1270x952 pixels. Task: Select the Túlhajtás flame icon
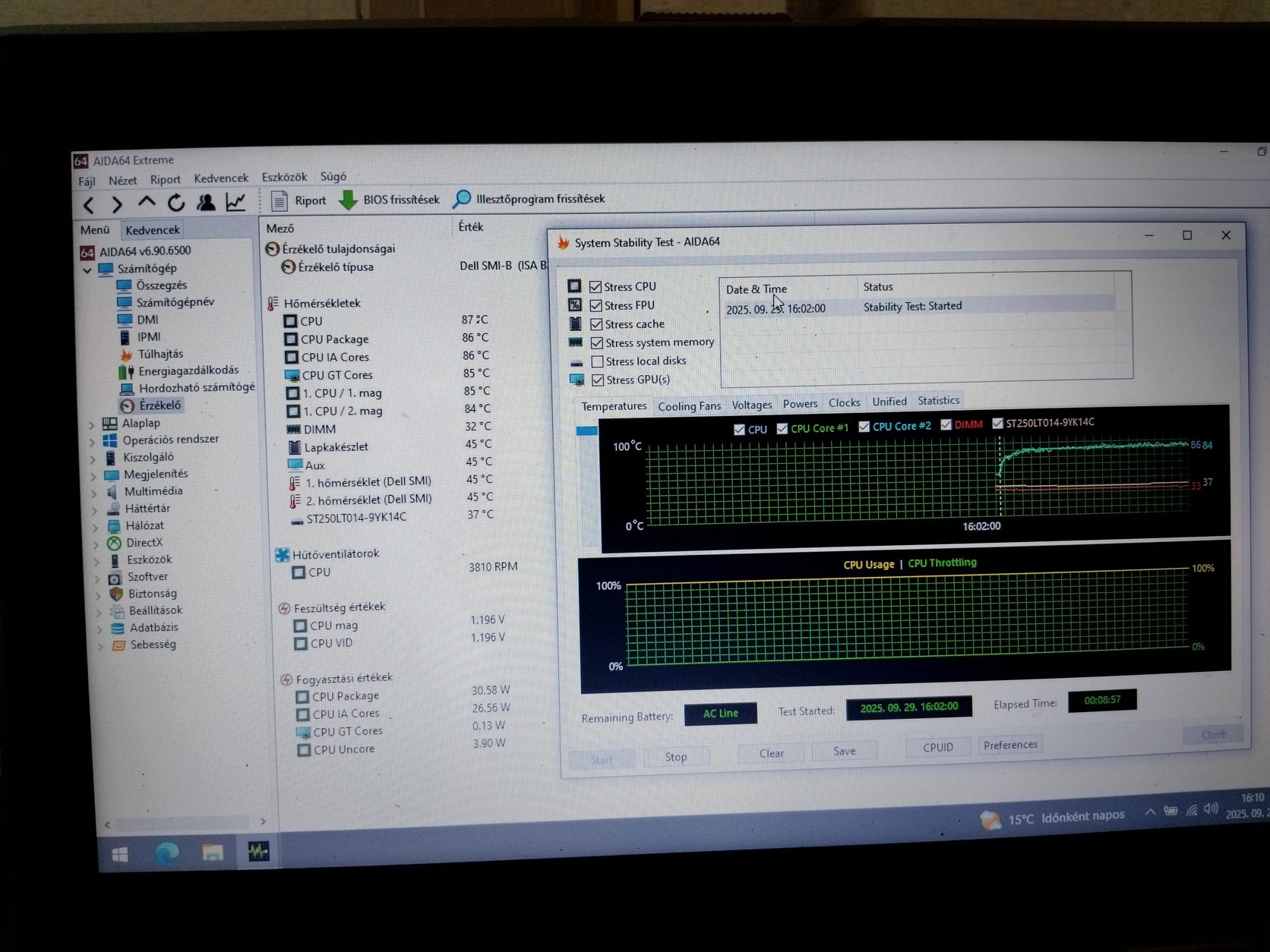pos(126,354)
